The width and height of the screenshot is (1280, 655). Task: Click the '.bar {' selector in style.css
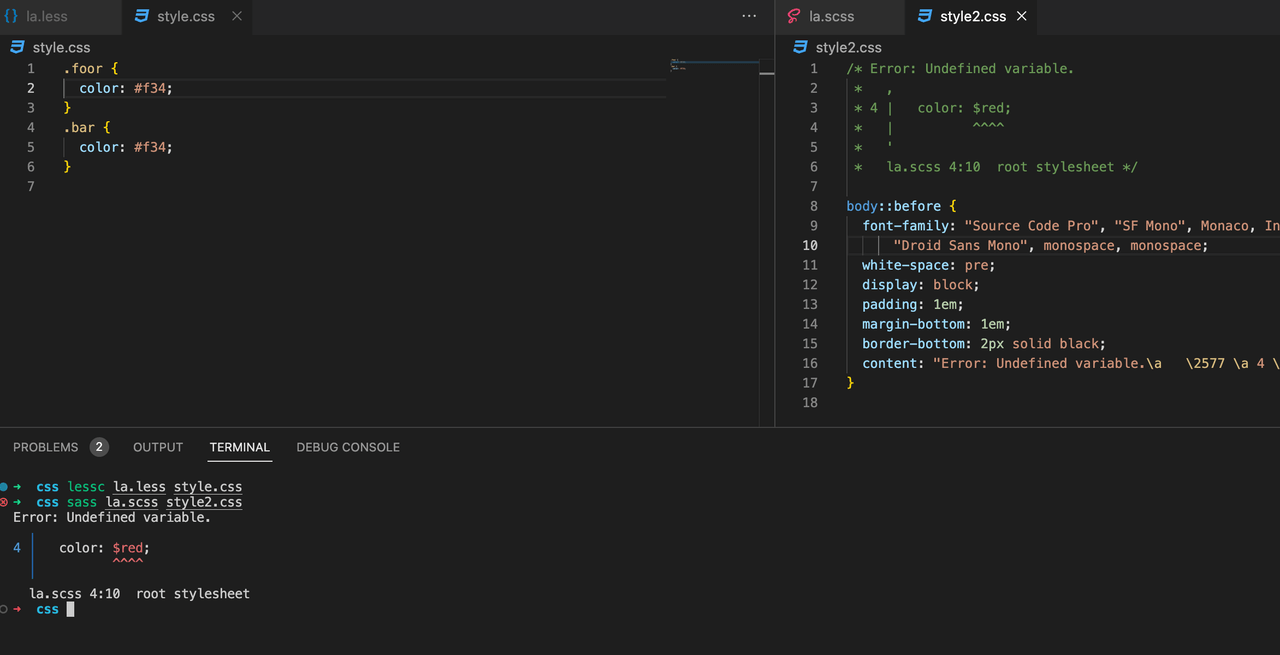coord(87,128)
